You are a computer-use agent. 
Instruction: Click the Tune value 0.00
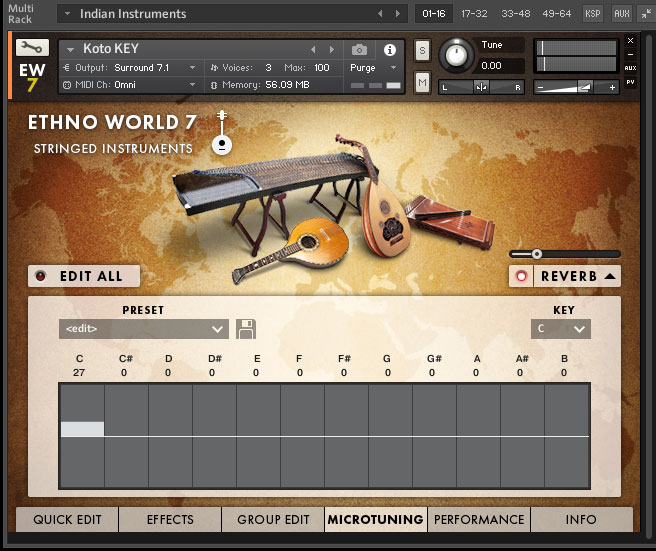[x=492, y=66]
